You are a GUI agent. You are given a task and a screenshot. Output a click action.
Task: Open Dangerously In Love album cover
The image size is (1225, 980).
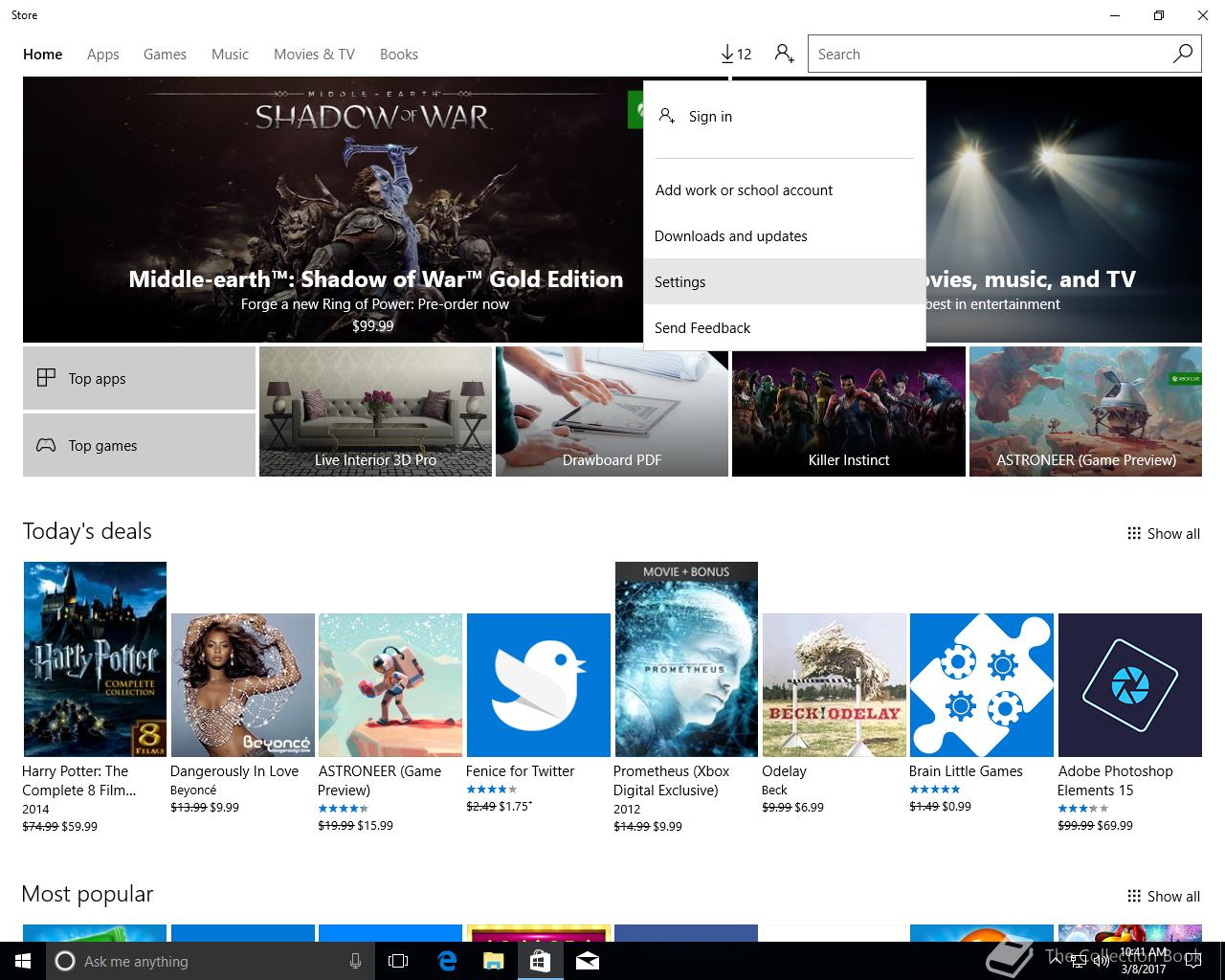tap(243, 685)
